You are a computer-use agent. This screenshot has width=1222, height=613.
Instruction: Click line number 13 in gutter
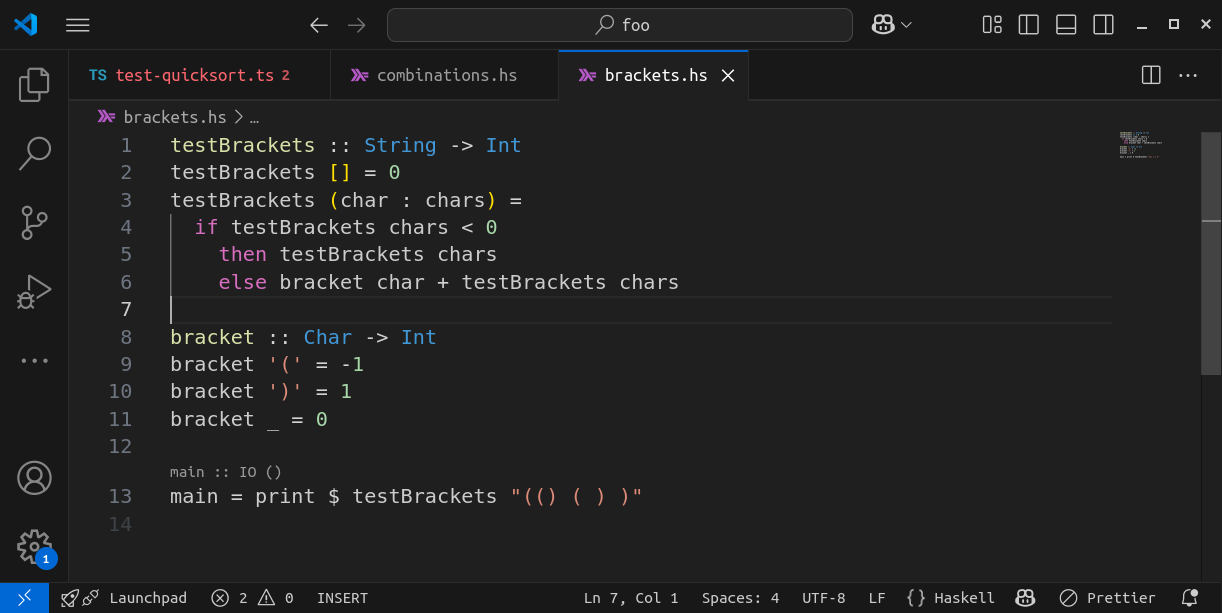(120, 497)
